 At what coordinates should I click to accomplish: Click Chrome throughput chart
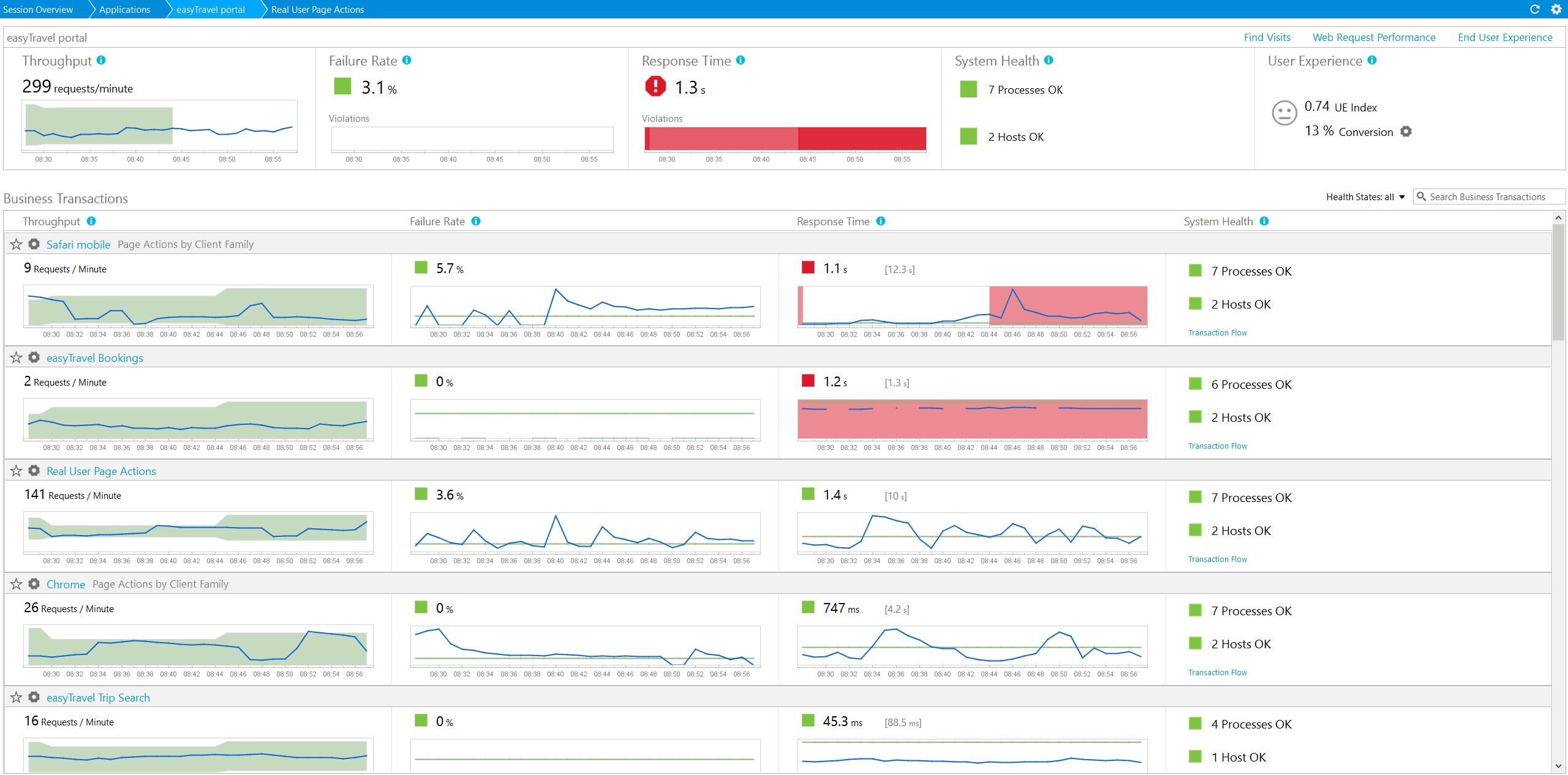click(x=198, y=646)
